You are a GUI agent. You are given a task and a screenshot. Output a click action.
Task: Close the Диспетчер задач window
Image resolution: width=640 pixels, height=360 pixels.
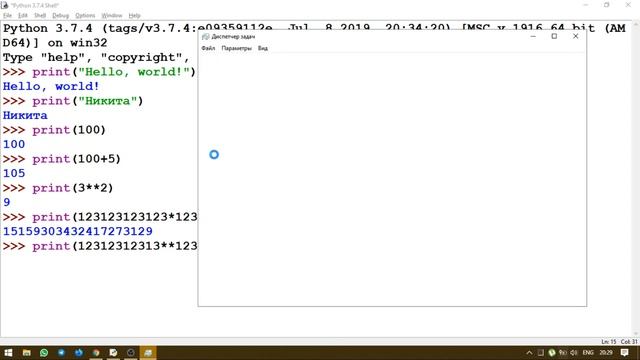coord(576,36)
